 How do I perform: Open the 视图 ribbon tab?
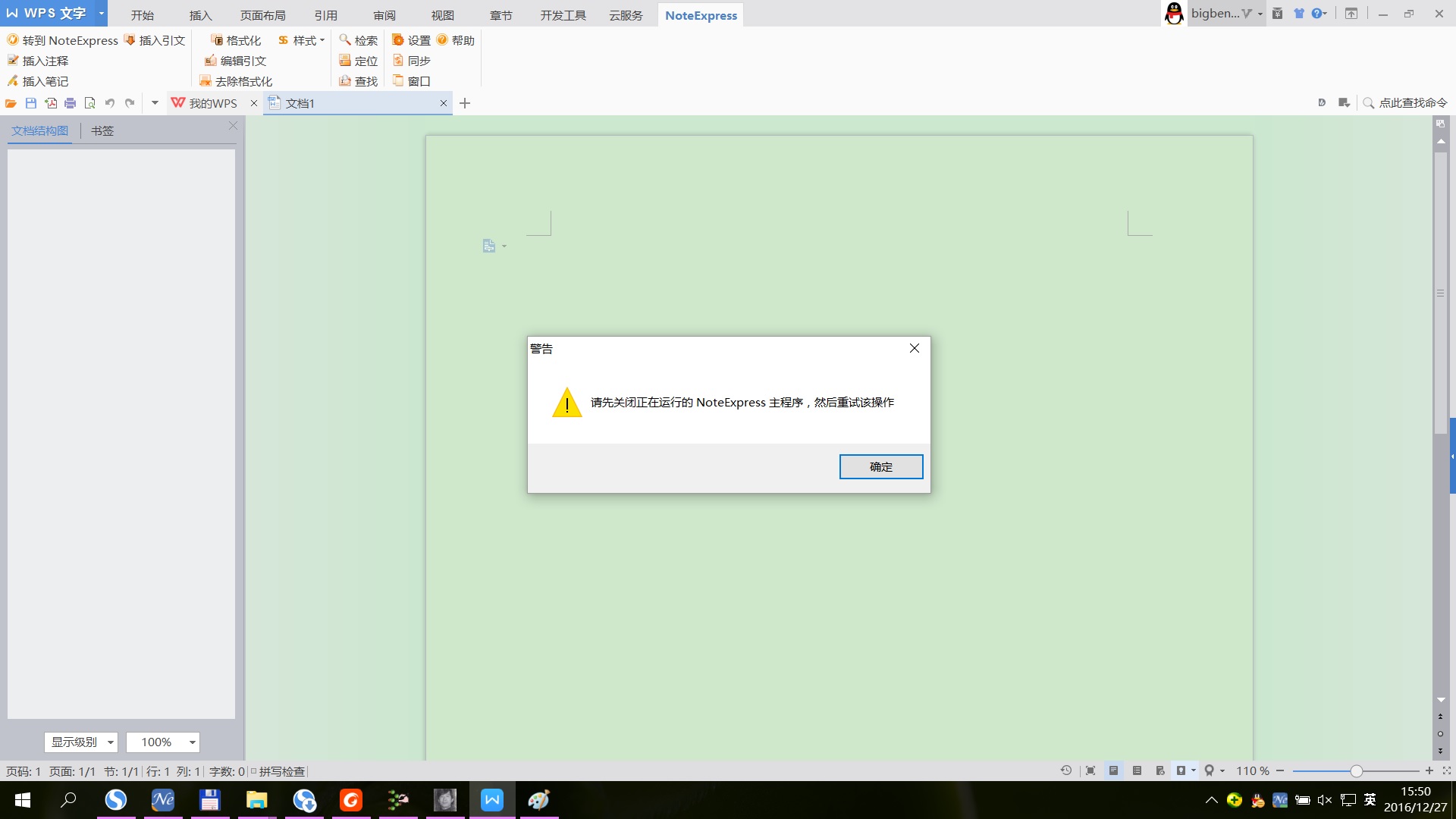coord(443,15)
